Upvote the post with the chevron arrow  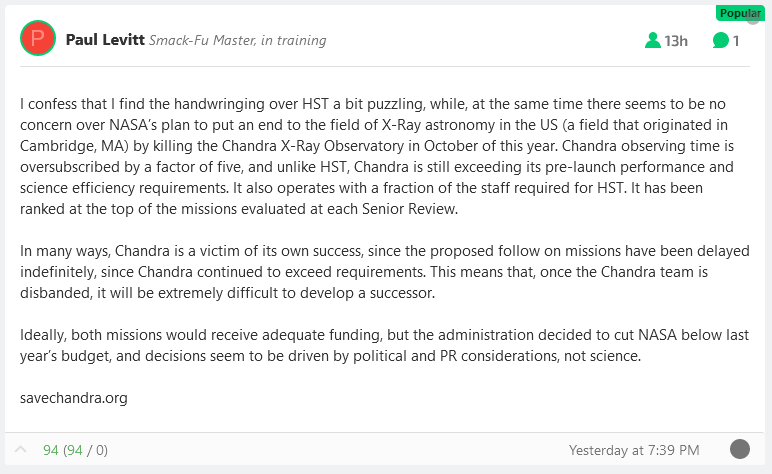(x=21, y=449)
